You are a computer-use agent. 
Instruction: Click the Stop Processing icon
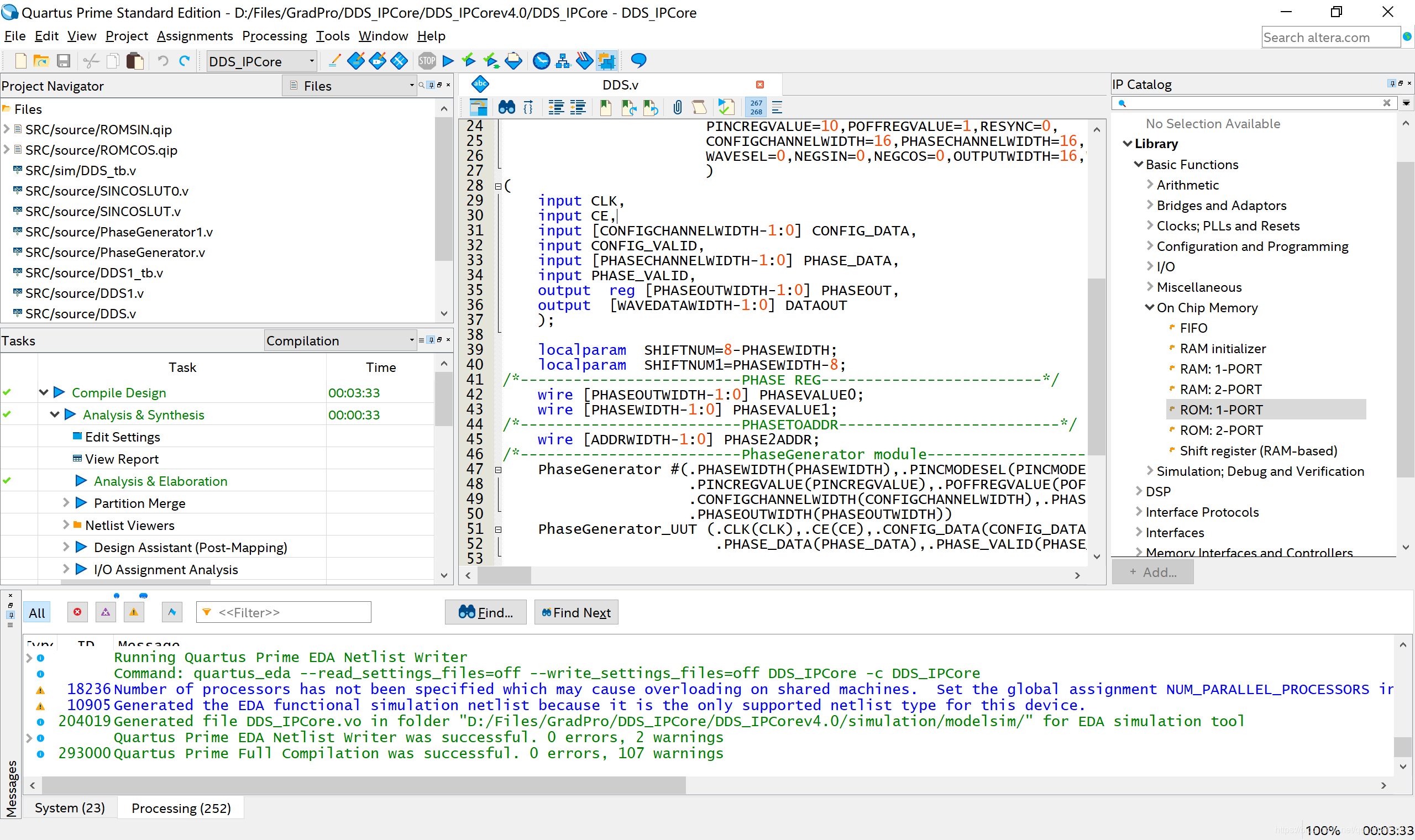tap(427, 61)
